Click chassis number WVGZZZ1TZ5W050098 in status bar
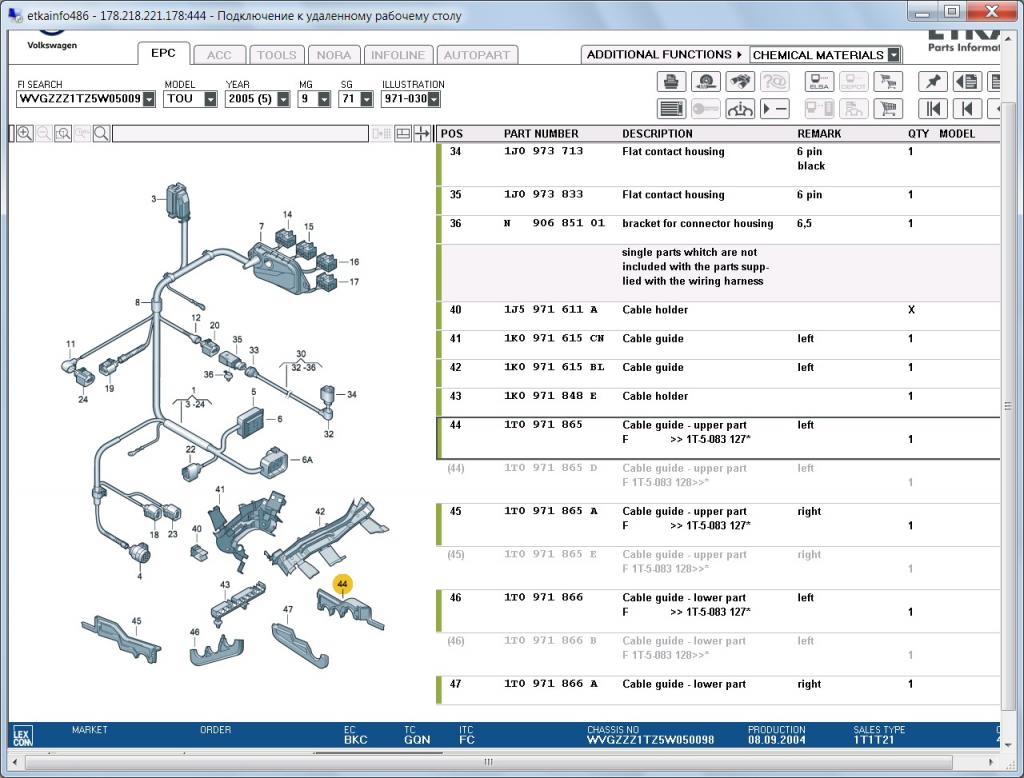The height and width of the screenshot is (778, 1024). [650, 740]
